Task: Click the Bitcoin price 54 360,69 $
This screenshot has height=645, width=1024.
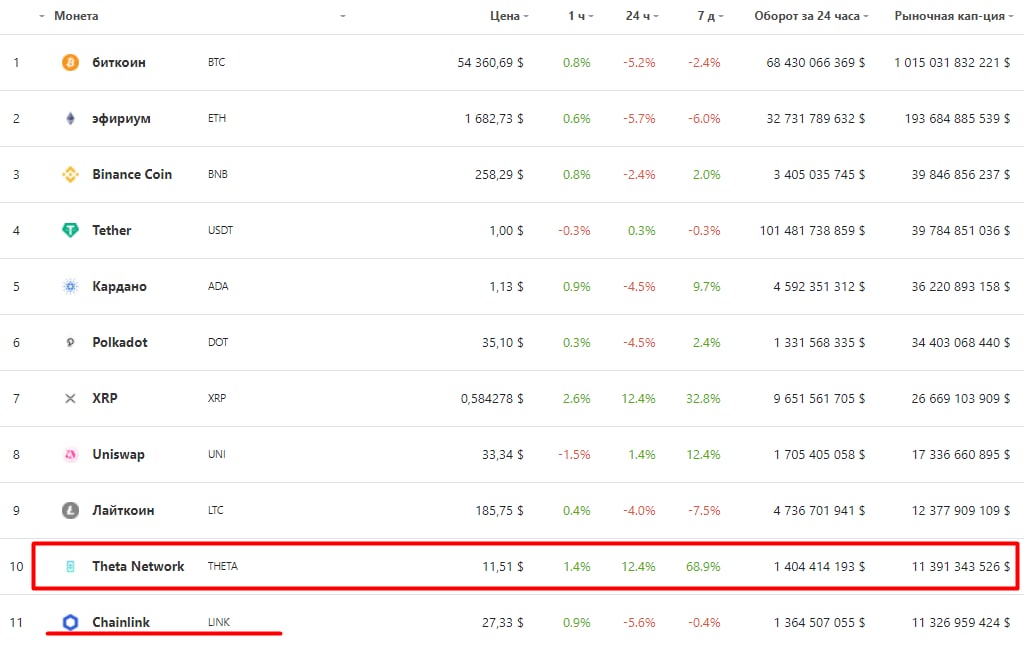Action: pos(490,63)
